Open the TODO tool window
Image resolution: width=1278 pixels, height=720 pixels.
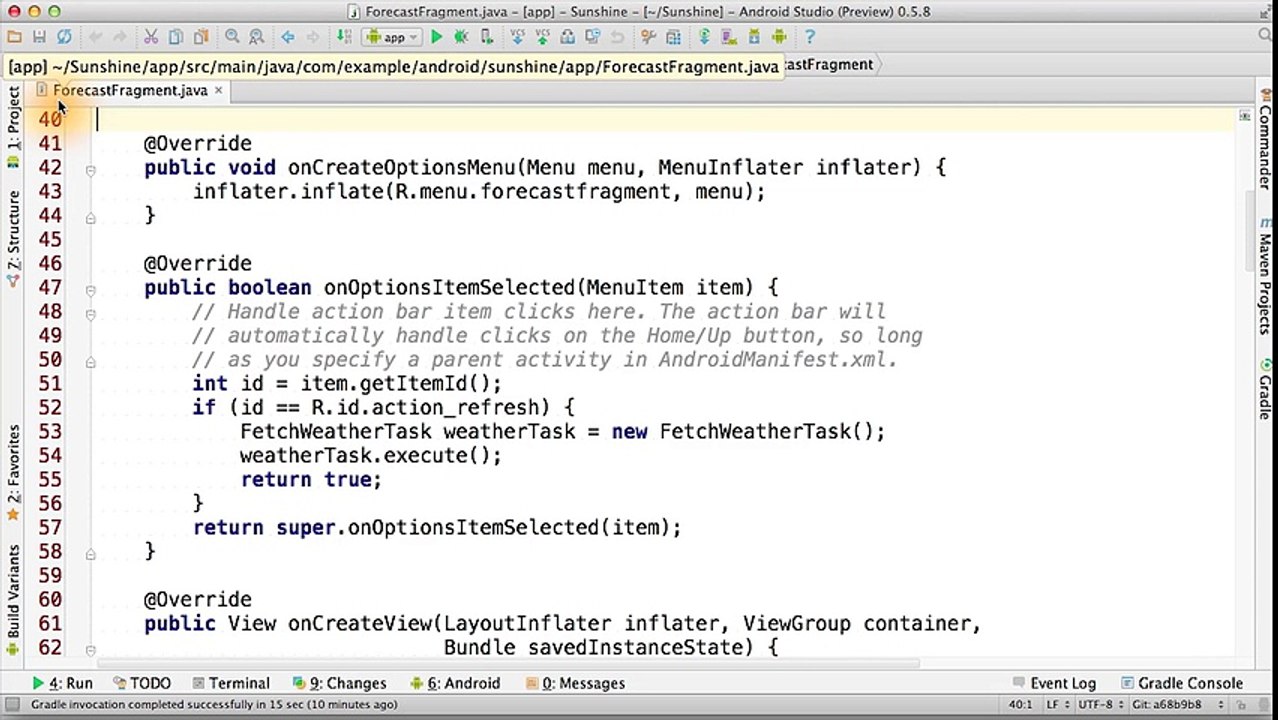click(x=141, y=683)
